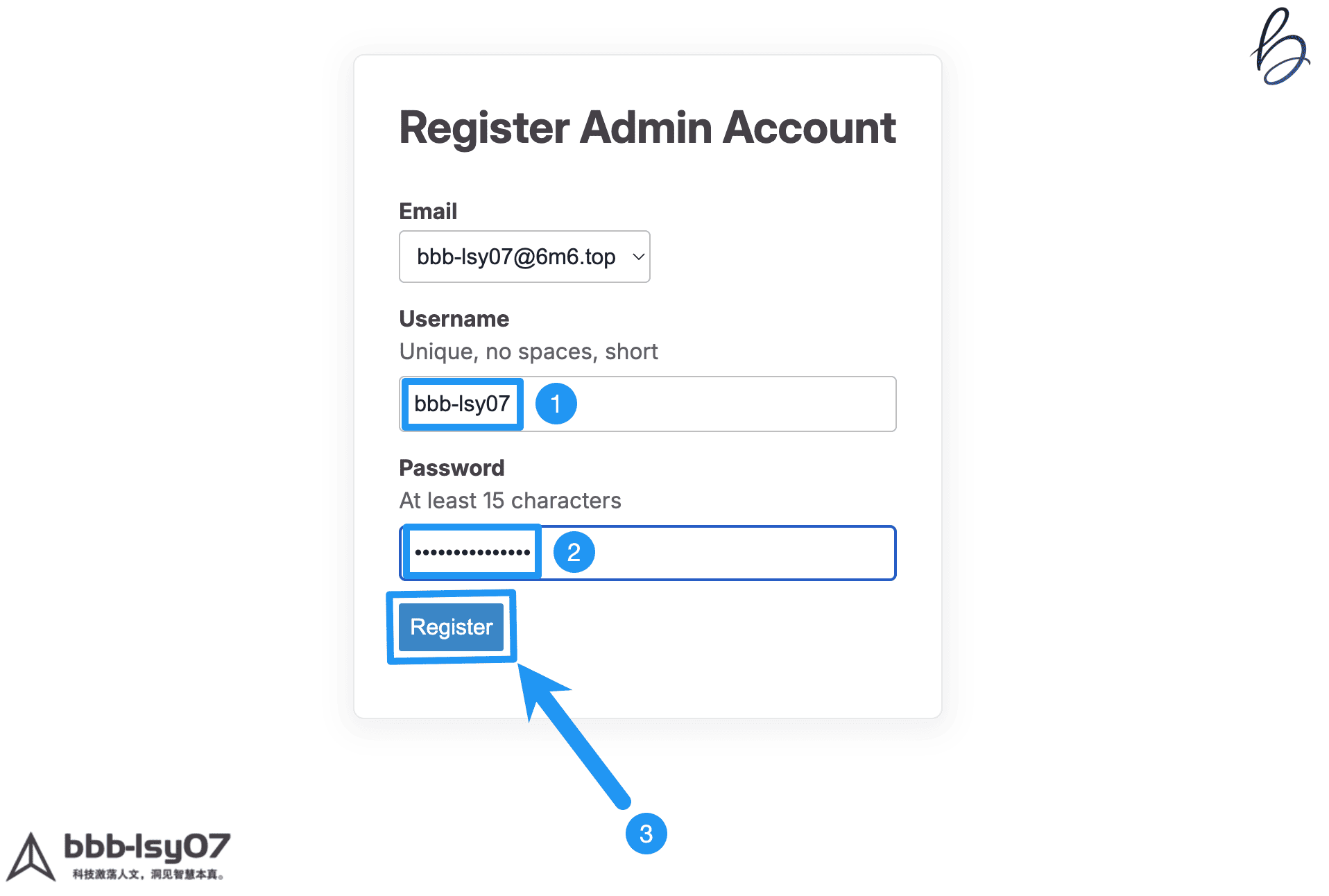Screen dimensions: 1329x896
Task: Click the Chinese tagline under the watermark
Action: 148,875
